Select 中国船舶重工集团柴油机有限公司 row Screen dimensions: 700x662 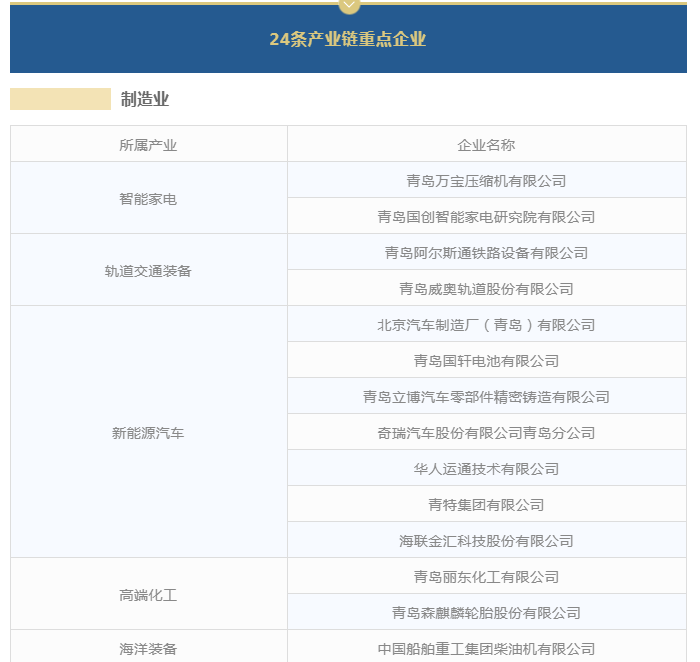point(487,648)
